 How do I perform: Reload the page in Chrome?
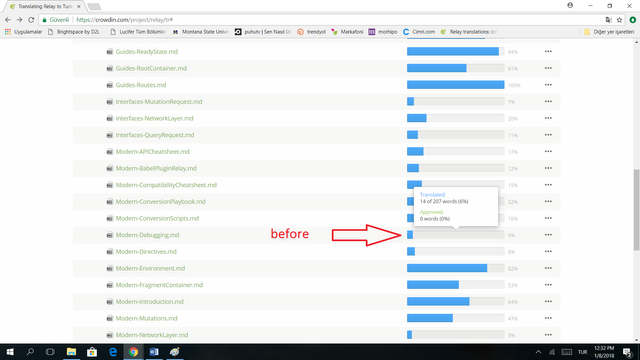point(31,20)
